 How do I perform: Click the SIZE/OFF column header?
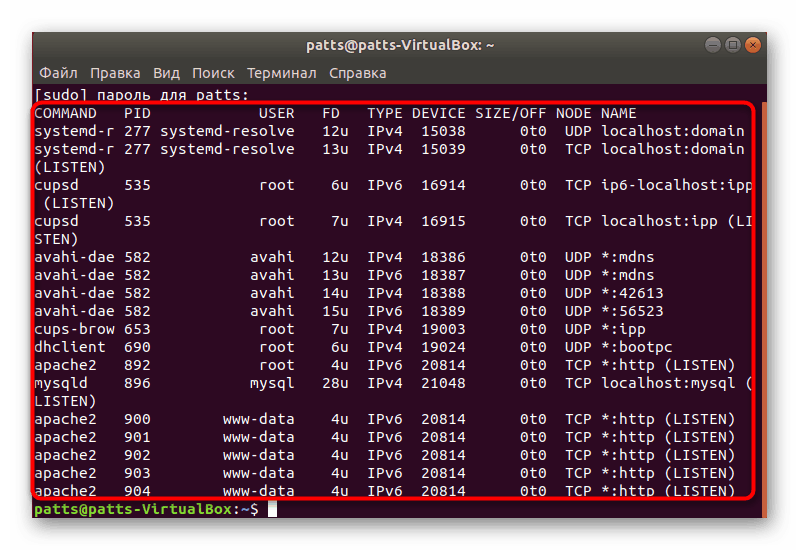click(510, 113)
